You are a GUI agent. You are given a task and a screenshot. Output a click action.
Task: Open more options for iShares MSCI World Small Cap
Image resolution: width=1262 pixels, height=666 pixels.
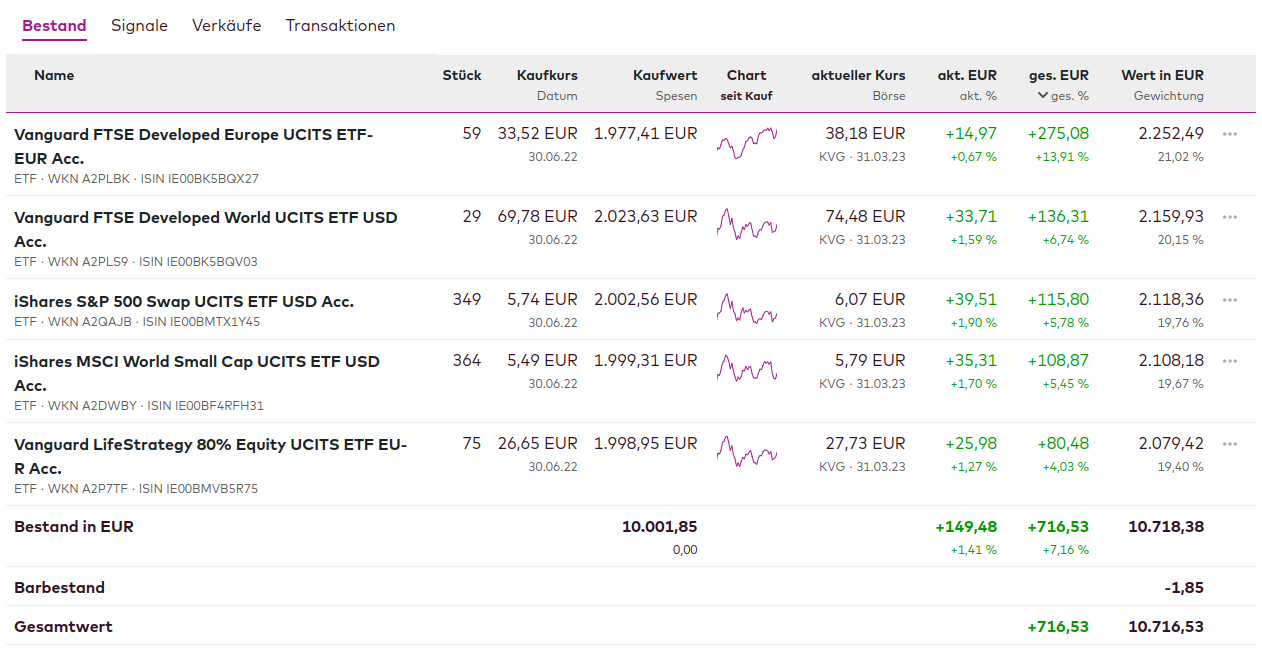(x=1230, y=361)
